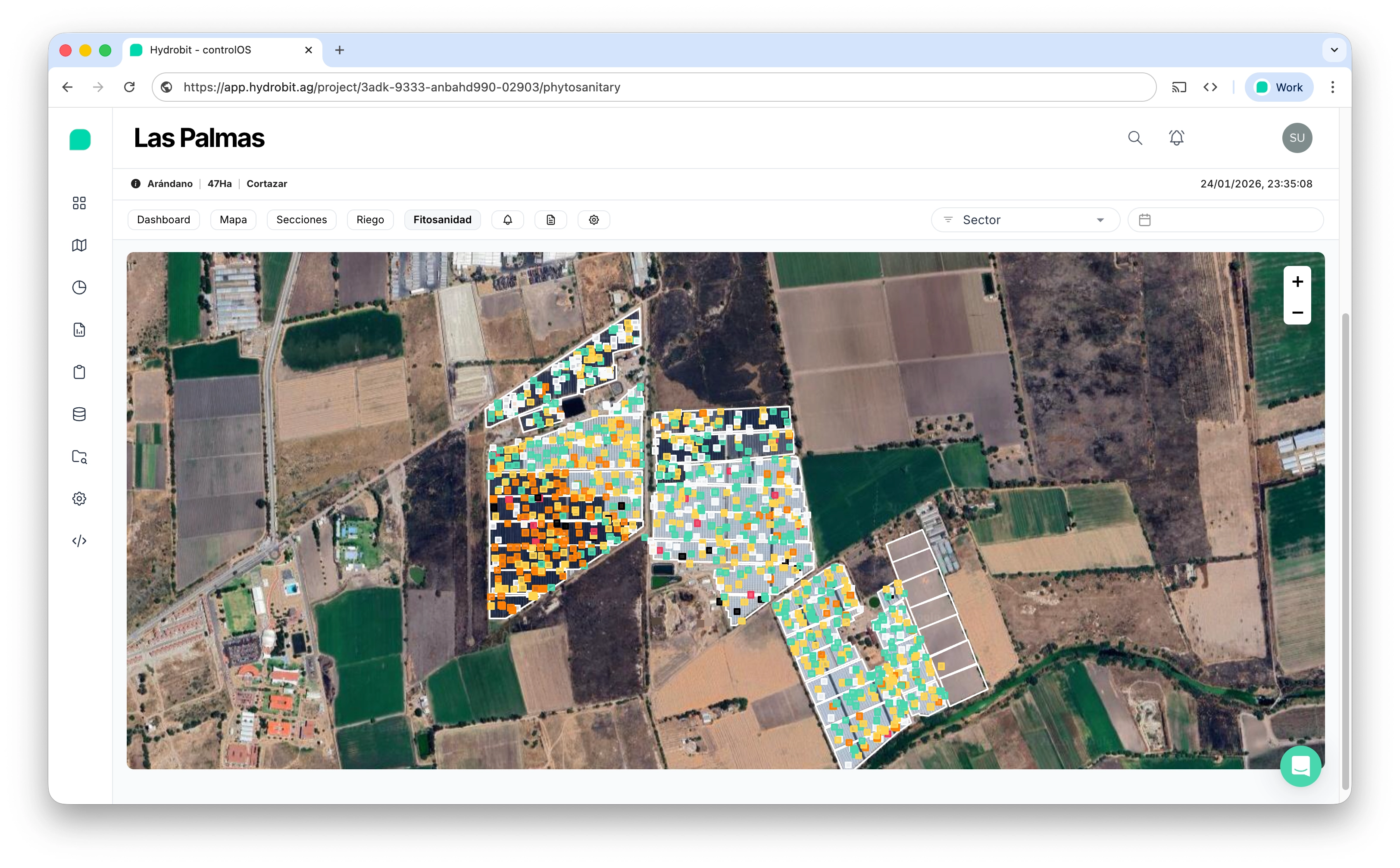Click the date picker input field
This screenshot has width=1400, height=868.
coord(1225,220)
